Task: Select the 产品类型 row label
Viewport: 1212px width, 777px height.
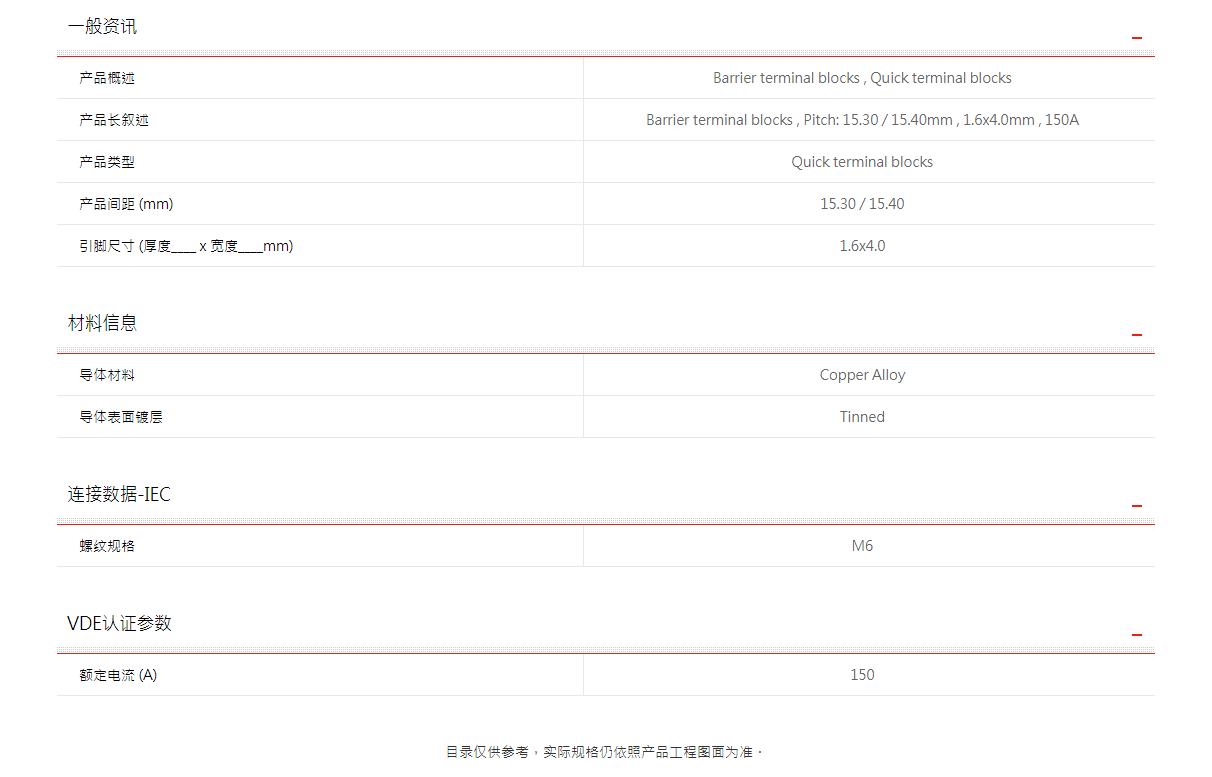Action: (107, 162)
